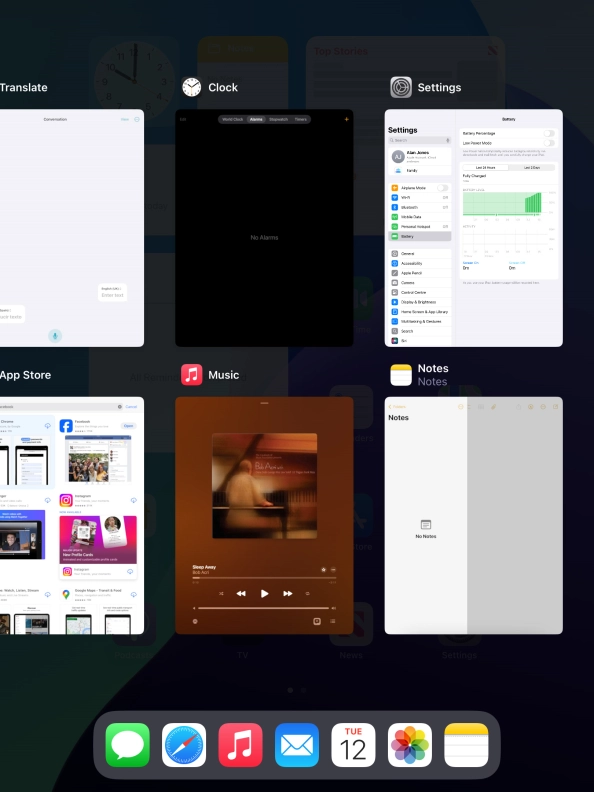The height and width of the screenshot is (792, 594).
Task: Select Last 24 Hours segment
Action: point(485,167)
